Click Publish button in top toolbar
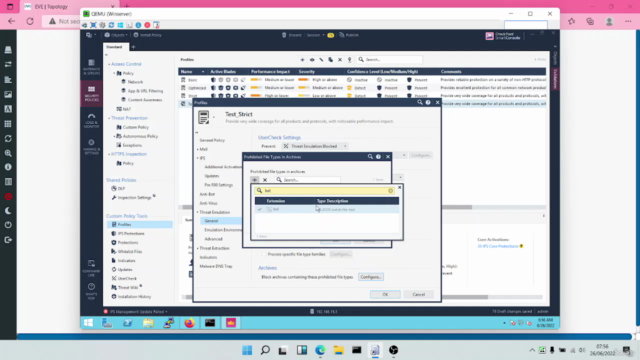This screenshot has height=360, width=640. 349,35
